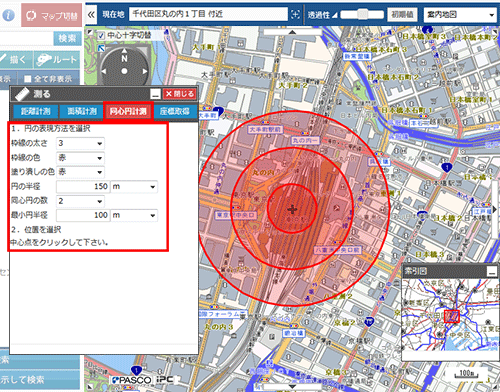Screen dimensions: 500x392
Task: Open the 同心円の数 dropdown
Action: (80, 201)
